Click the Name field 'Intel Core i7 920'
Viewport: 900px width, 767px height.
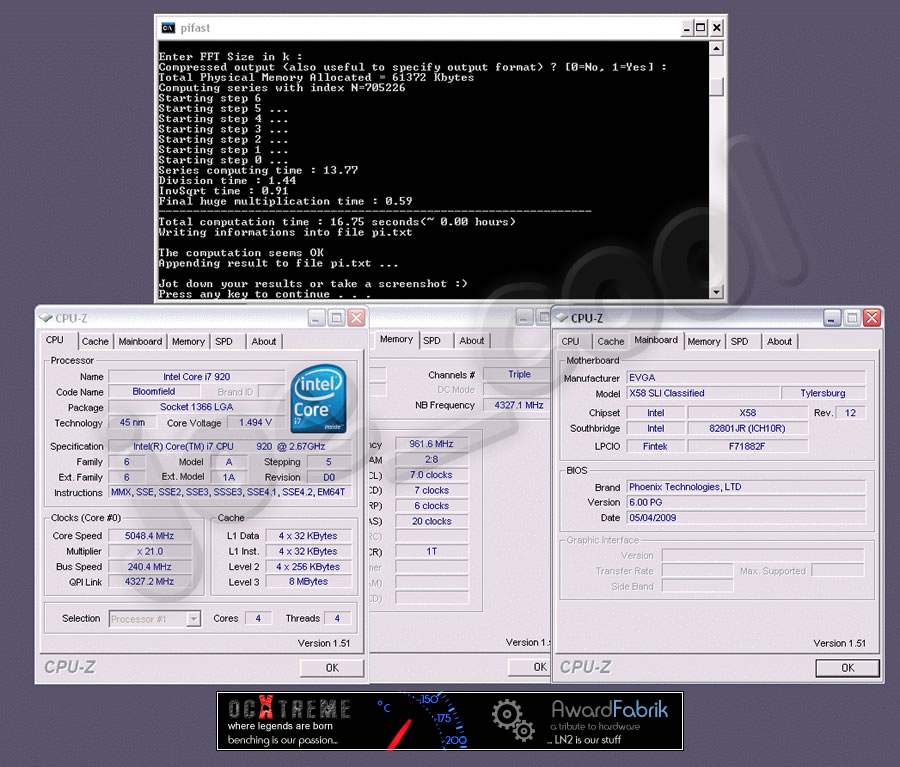coord(197,377)
